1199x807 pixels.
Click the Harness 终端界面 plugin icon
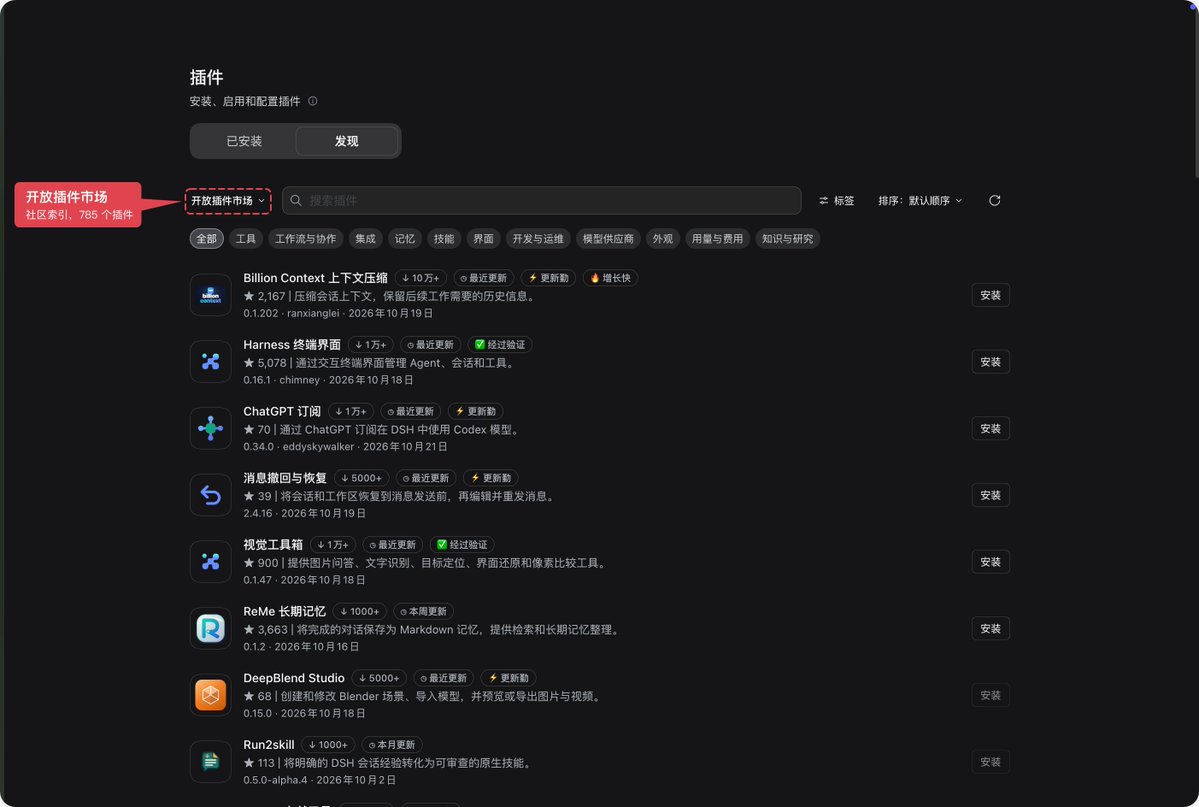tap(210, 362)
